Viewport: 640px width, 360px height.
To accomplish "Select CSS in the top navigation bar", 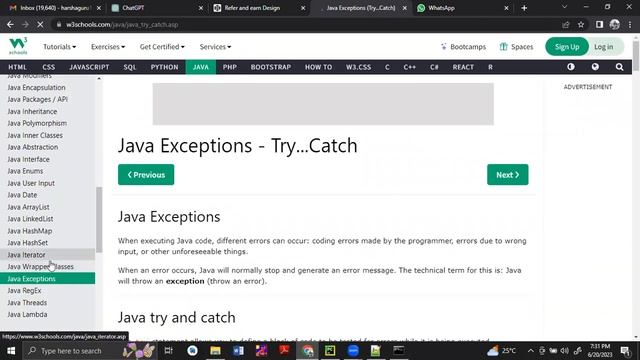I will [49, 67].
